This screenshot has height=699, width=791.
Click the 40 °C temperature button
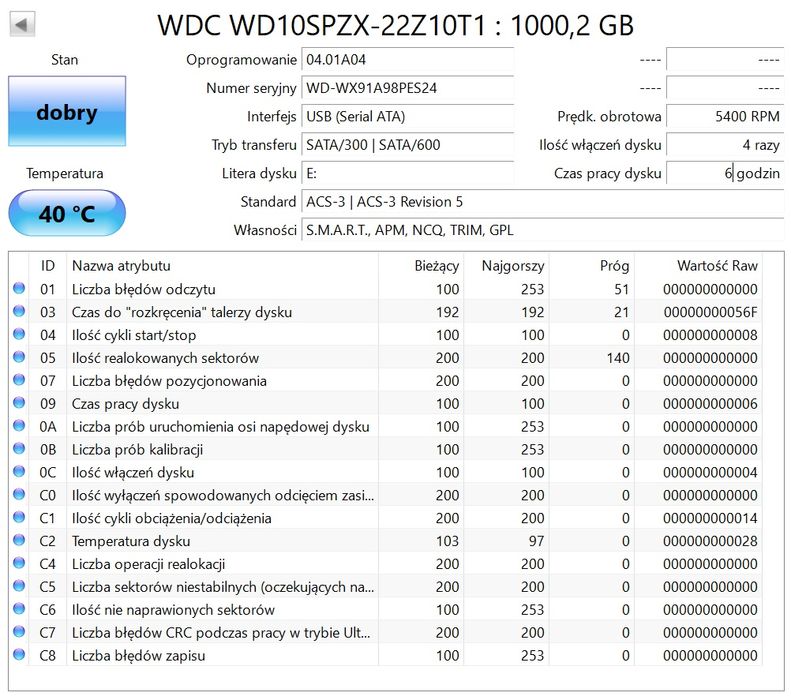tap(67, 213)
